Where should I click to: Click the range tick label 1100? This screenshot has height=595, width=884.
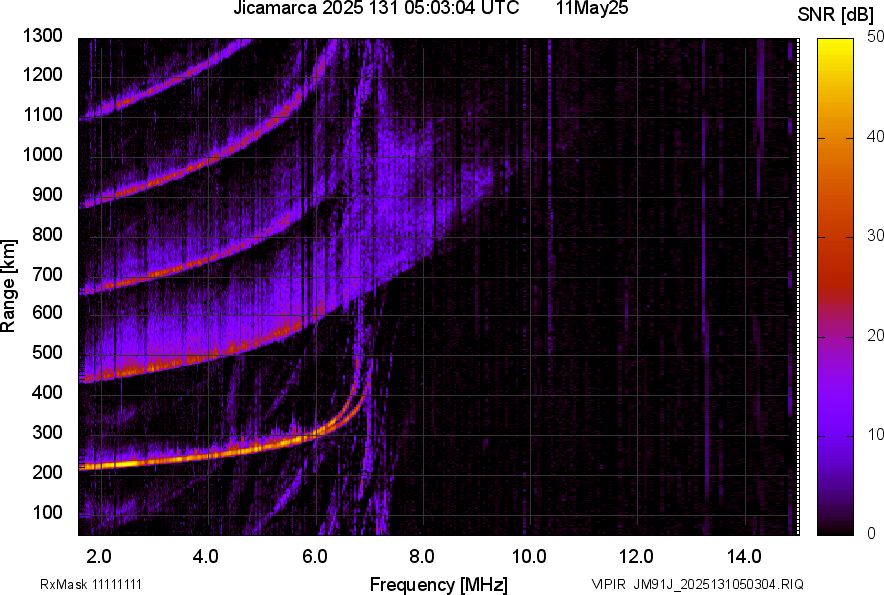click(x=42, y=114)
